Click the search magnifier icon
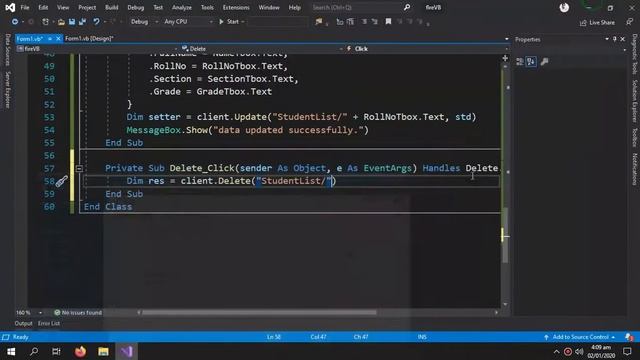The height and width of the screenshot is (360, 640). pos(407,7)
